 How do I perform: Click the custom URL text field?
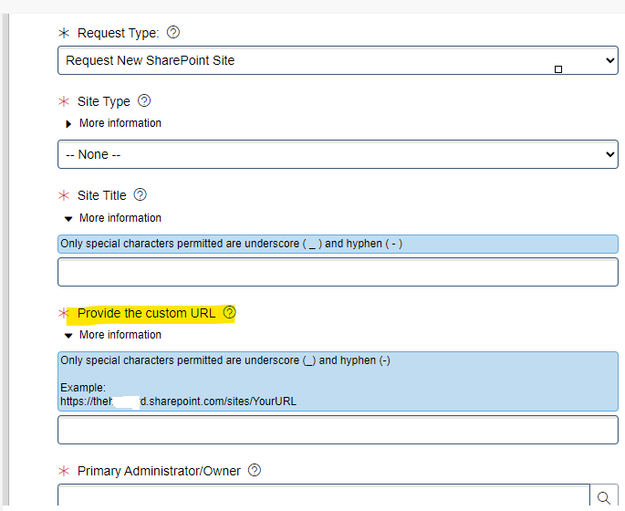point(338,430)
